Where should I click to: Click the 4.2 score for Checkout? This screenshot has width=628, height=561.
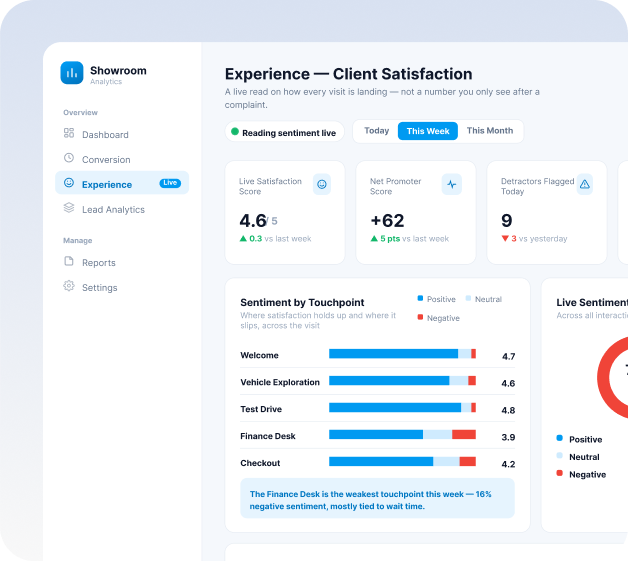508,464
